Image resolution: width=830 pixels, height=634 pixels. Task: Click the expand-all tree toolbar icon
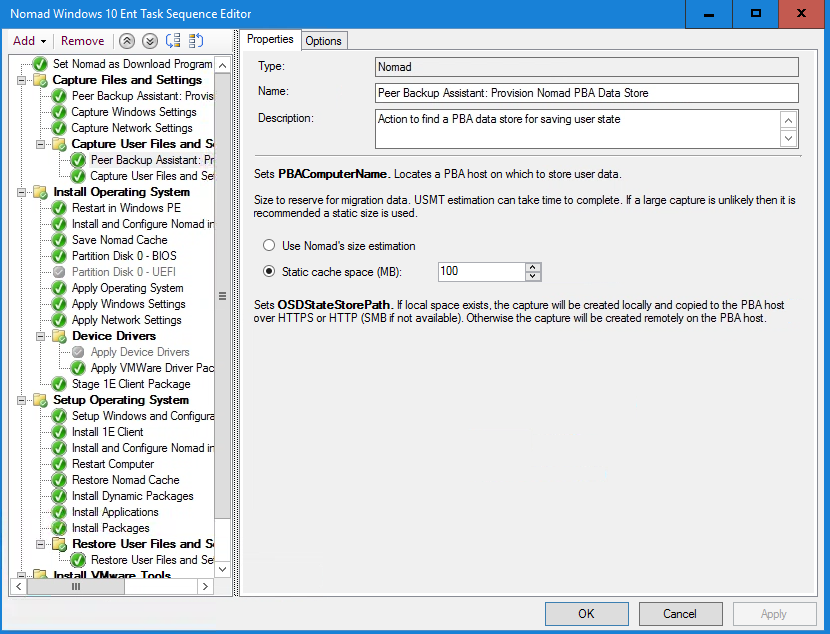(173, 41)
